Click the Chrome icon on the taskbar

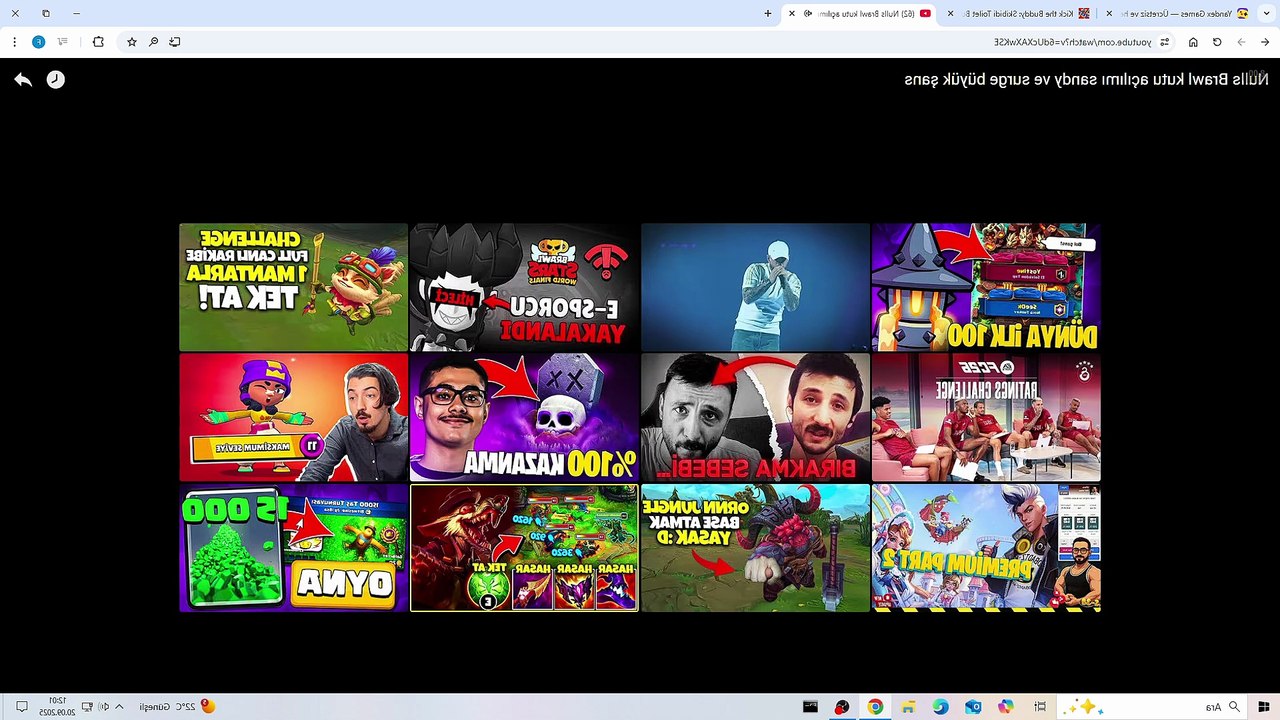(875, 707)
